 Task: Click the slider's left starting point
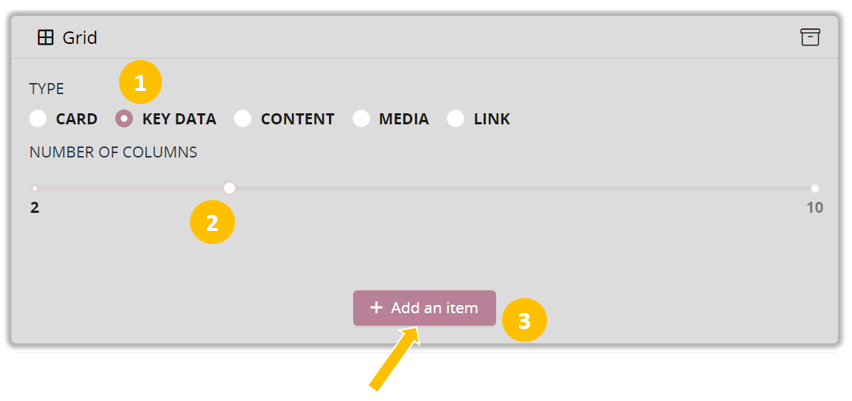(35, 188)
